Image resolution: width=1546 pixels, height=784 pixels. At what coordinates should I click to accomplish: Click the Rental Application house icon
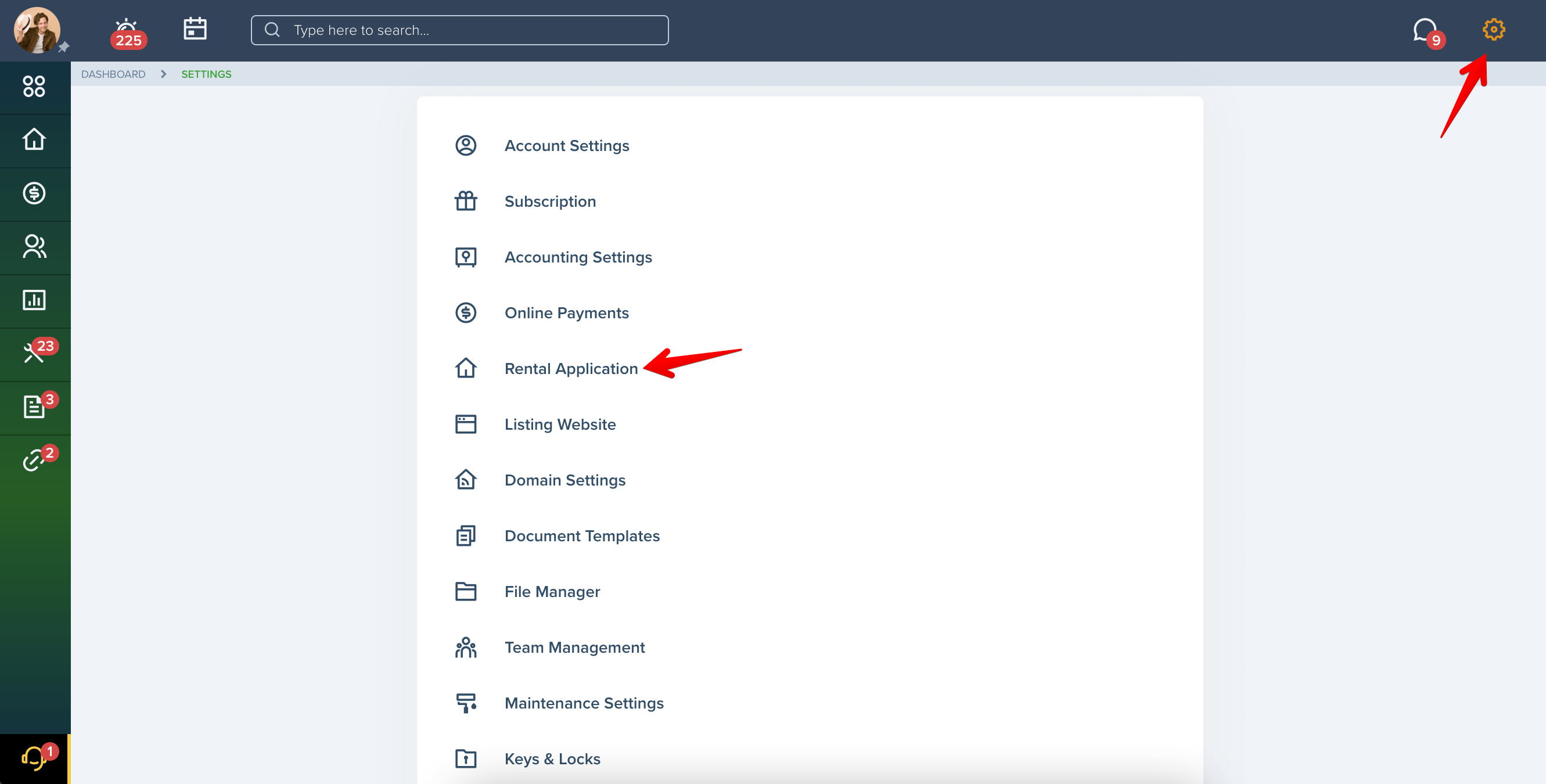point(466,369)
